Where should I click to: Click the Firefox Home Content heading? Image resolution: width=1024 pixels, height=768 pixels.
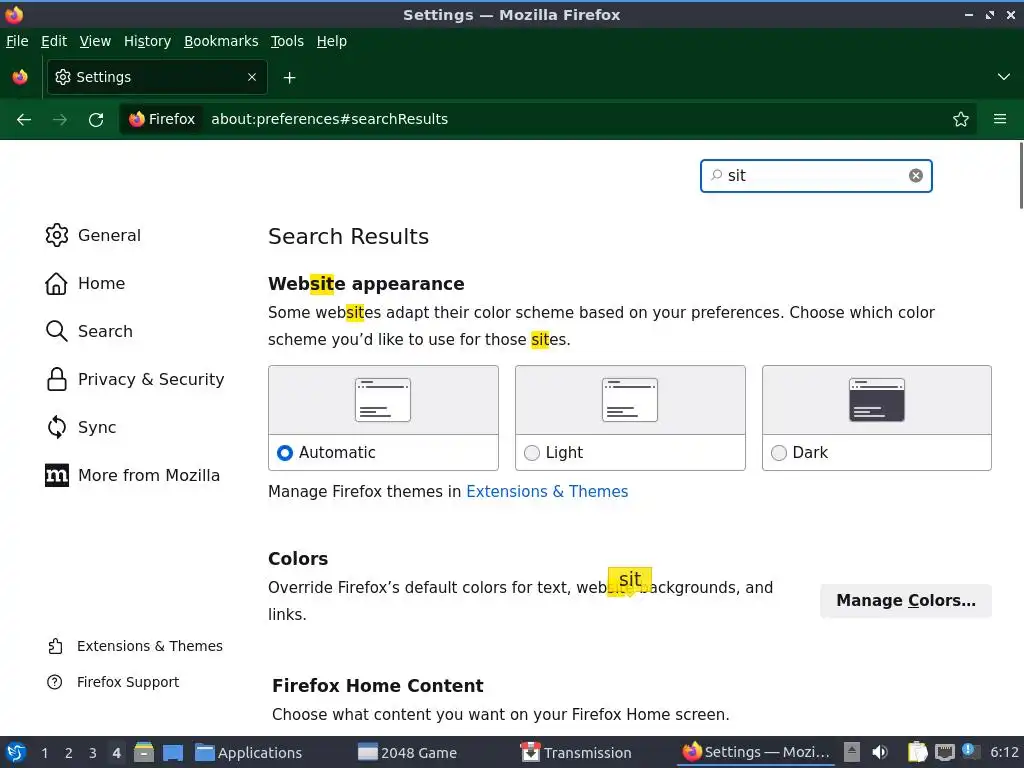(377, 686)
